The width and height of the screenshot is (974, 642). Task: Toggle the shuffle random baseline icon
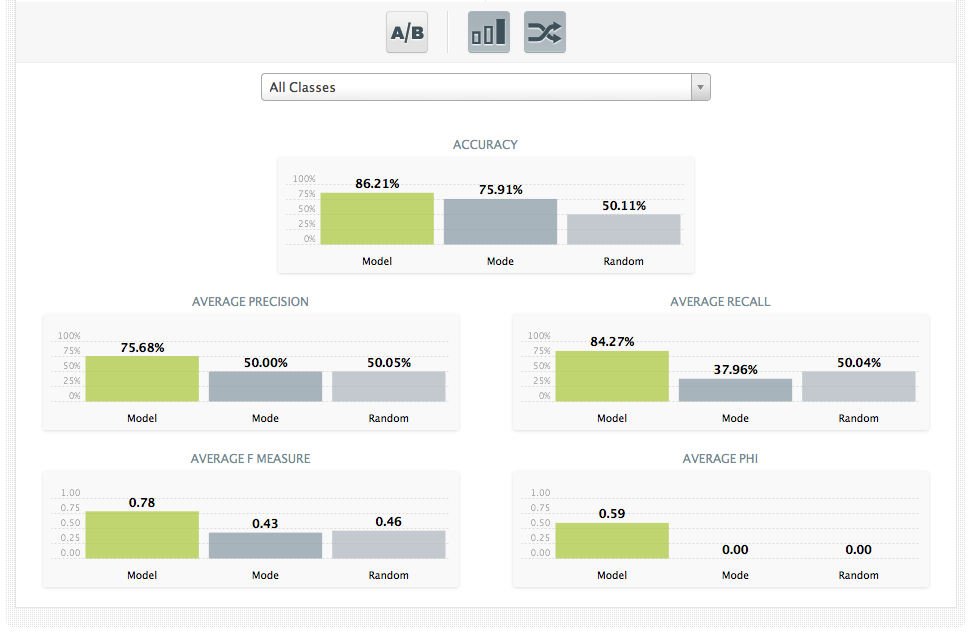[545, 33]
